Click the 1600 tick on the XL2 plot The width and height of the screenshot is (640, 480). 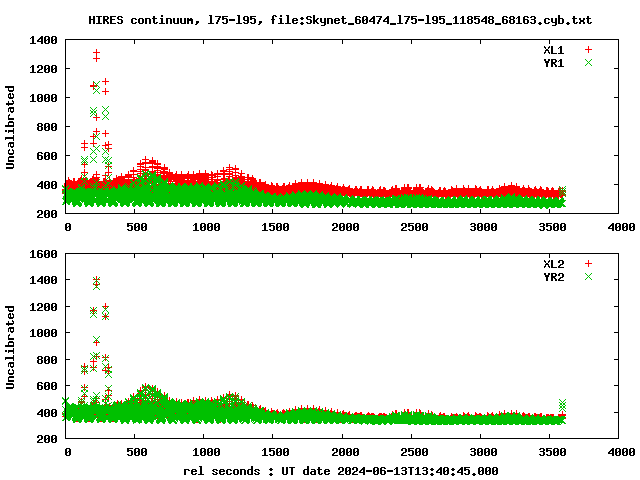(x=43, y=254)
